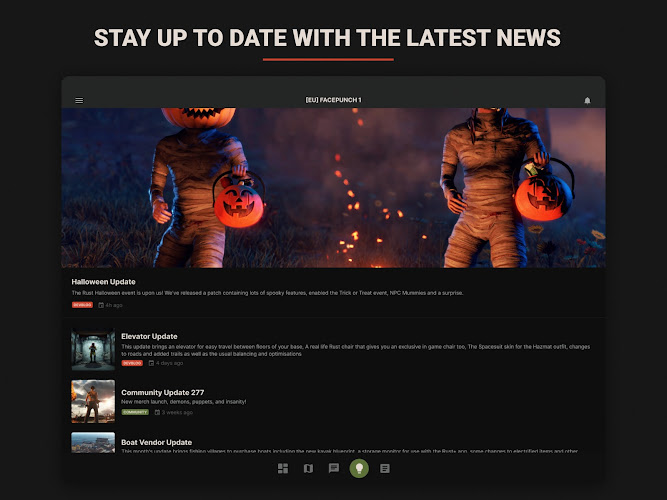Image resolution: width=667 pixels, height=500 pixels.
Task: Click the '4h ago' timestamp
Action: [114, 305]
